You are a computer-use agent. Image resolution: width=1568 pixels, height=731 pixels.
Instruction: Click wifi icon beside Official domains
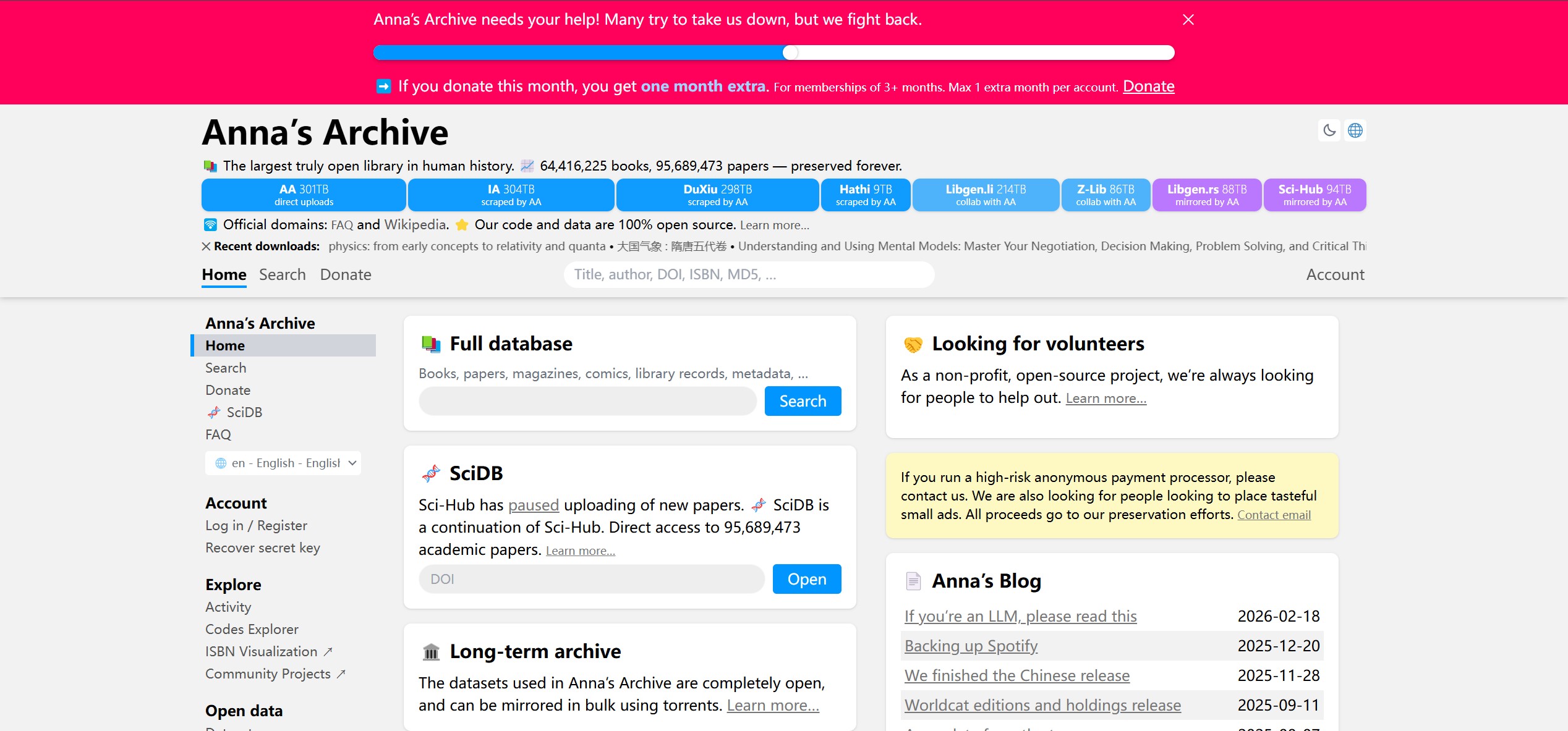pos(210,224)
